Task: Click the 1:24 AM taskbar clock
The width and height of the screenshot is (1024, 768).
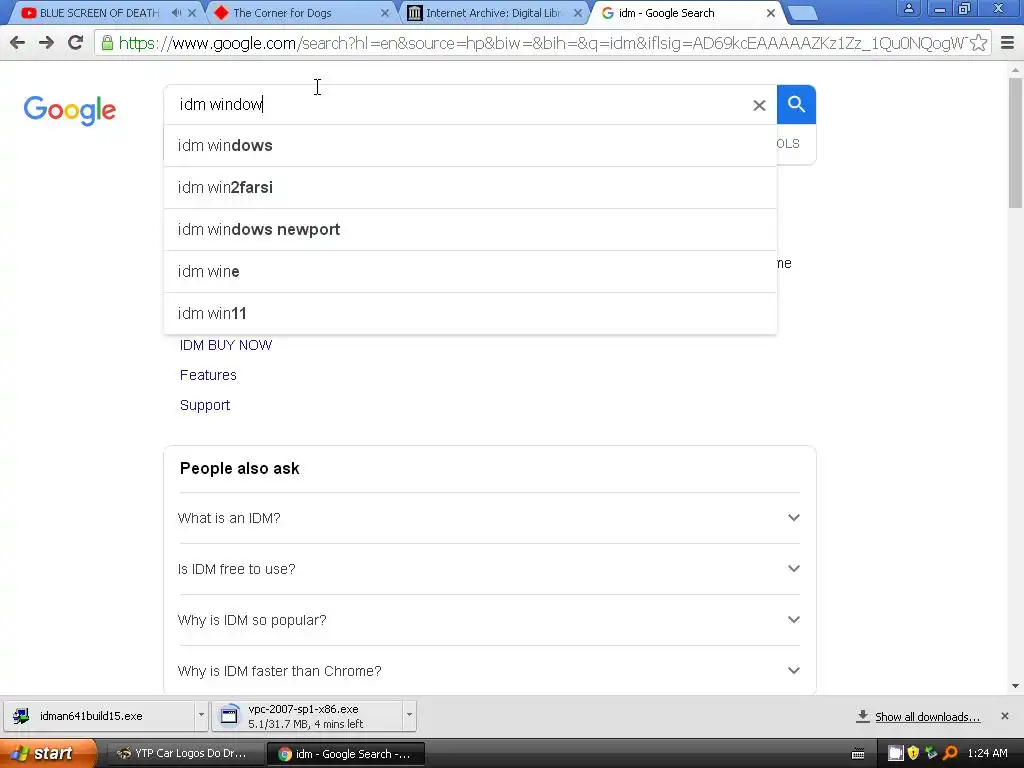Action: (x=987, y=753)
